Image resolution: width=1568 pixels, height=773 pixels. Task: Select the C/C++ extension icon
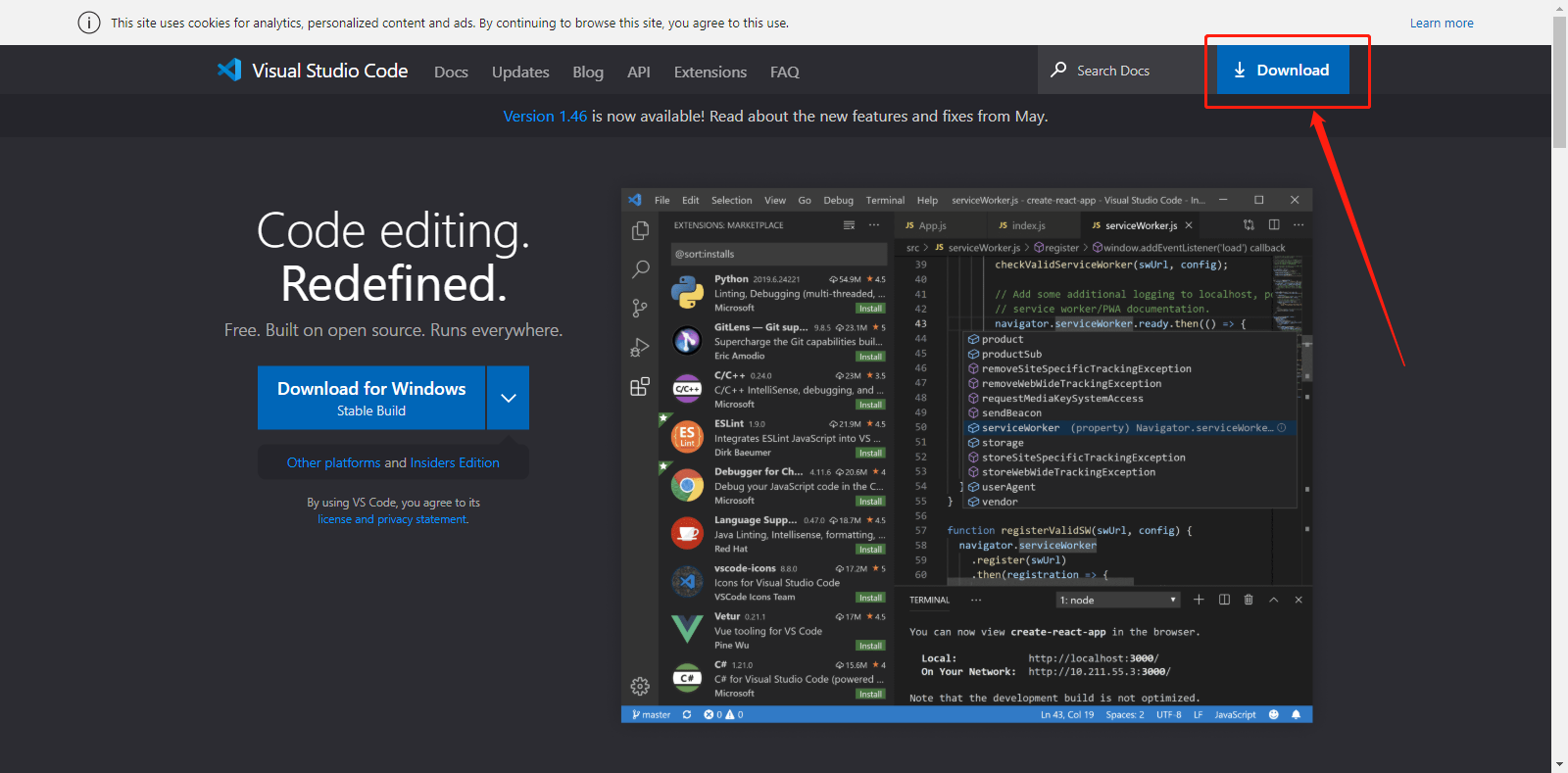(687, 389)
